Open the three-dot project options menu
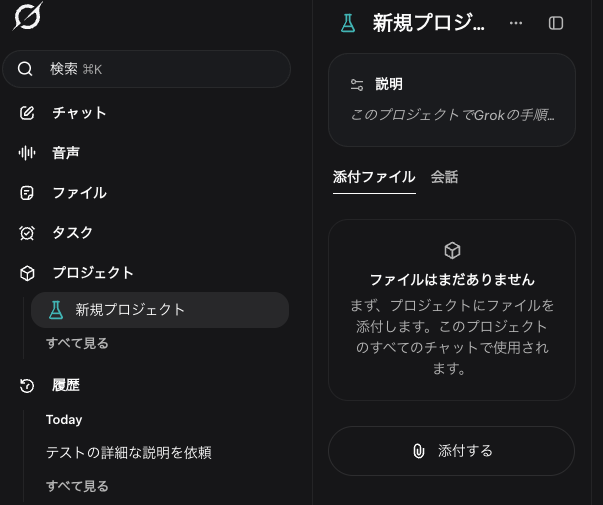The width and height of the screenshot is (603, 505). tap(516, 23)
